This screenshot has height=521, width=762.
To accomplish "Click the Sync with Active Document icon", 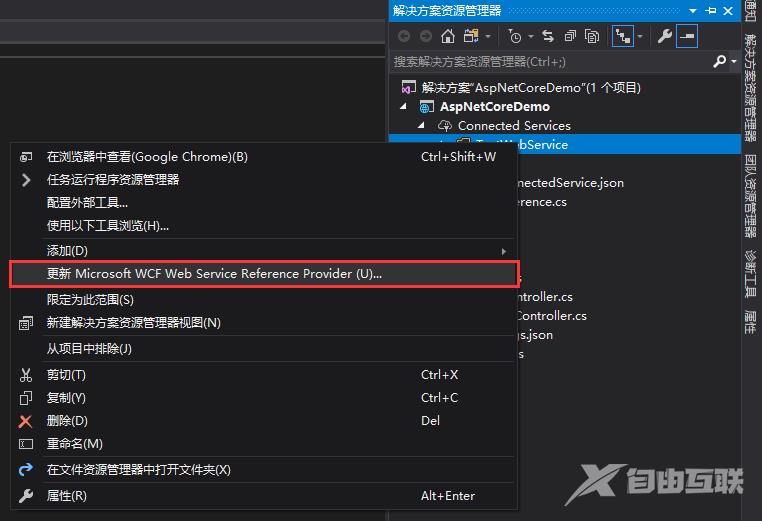I will pos(548,36).
